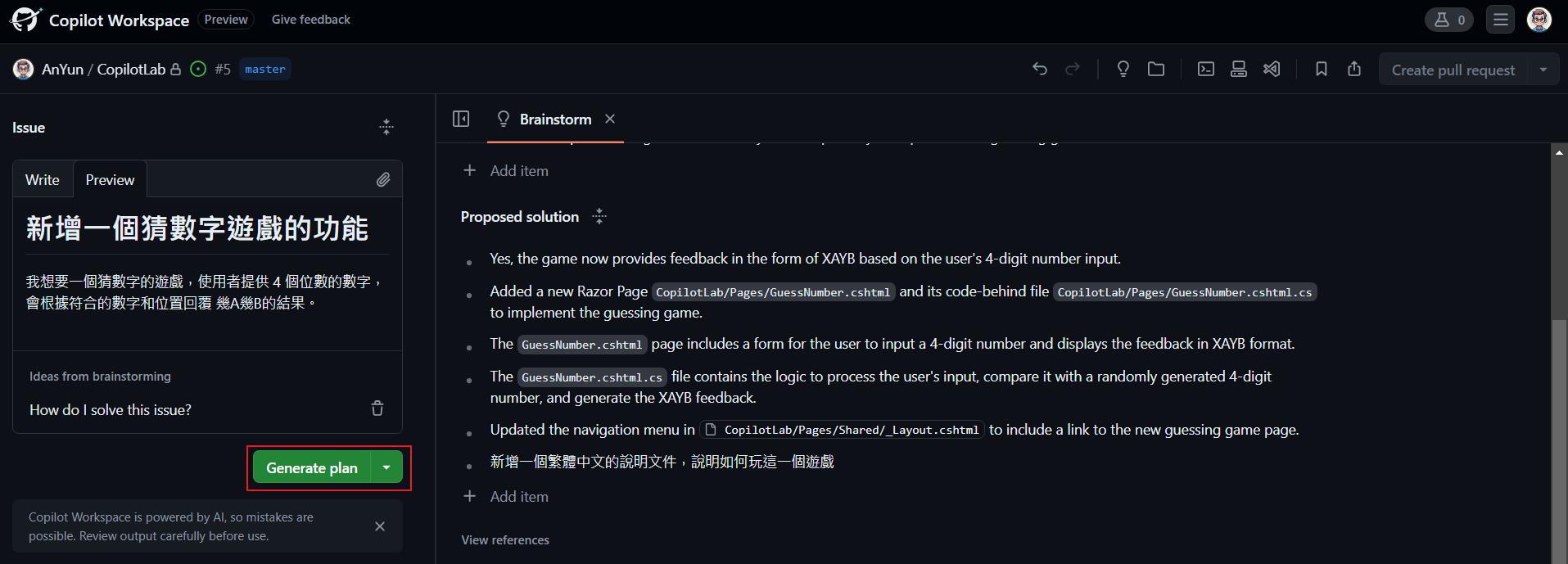The image size is (1568, 564).
Task: Click the Copilot logo in the header
Action: [25, 20]
